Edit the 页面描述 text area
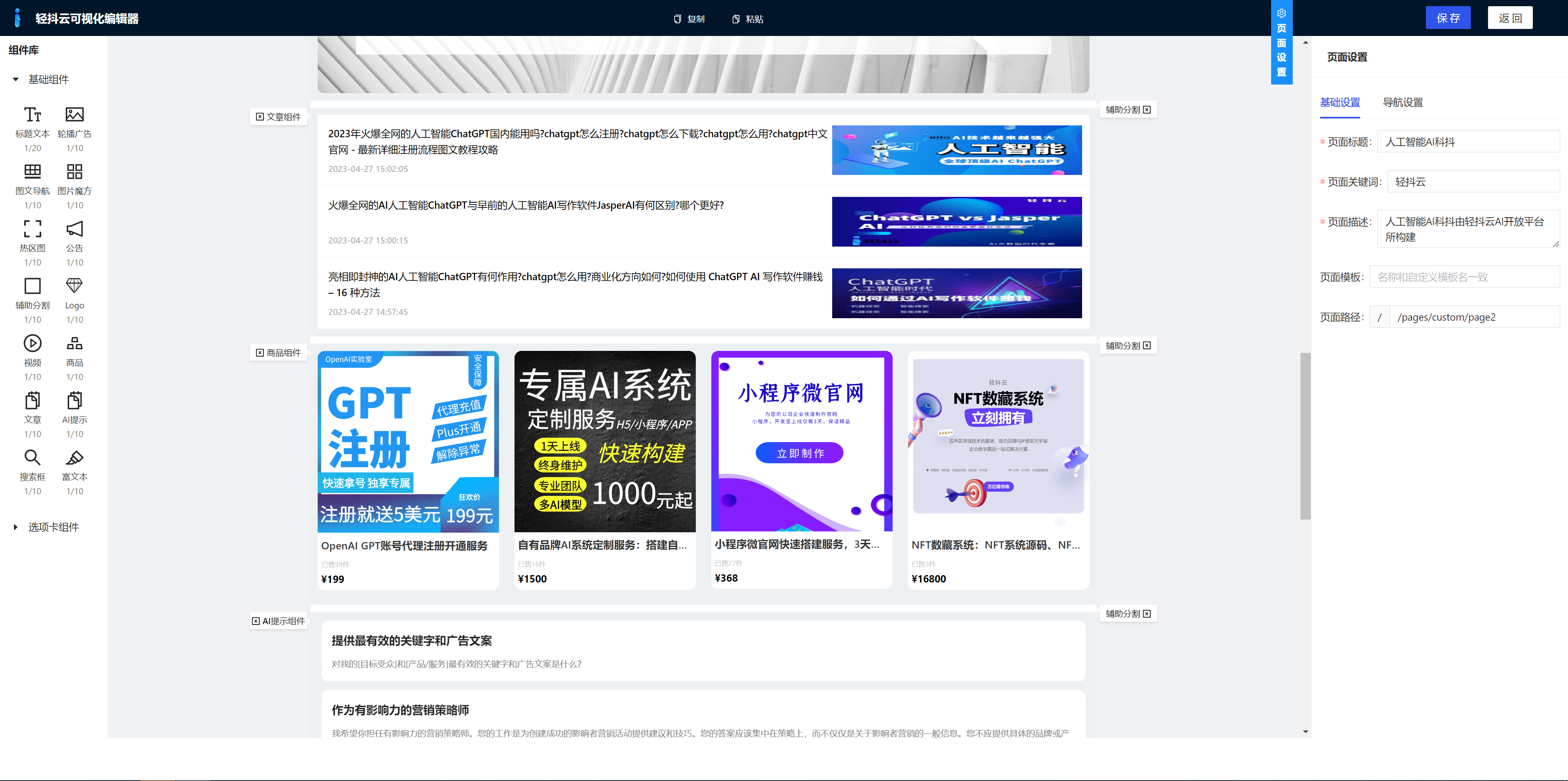This screenshot has width=1568, height=781. click(x=1468, y=229)
